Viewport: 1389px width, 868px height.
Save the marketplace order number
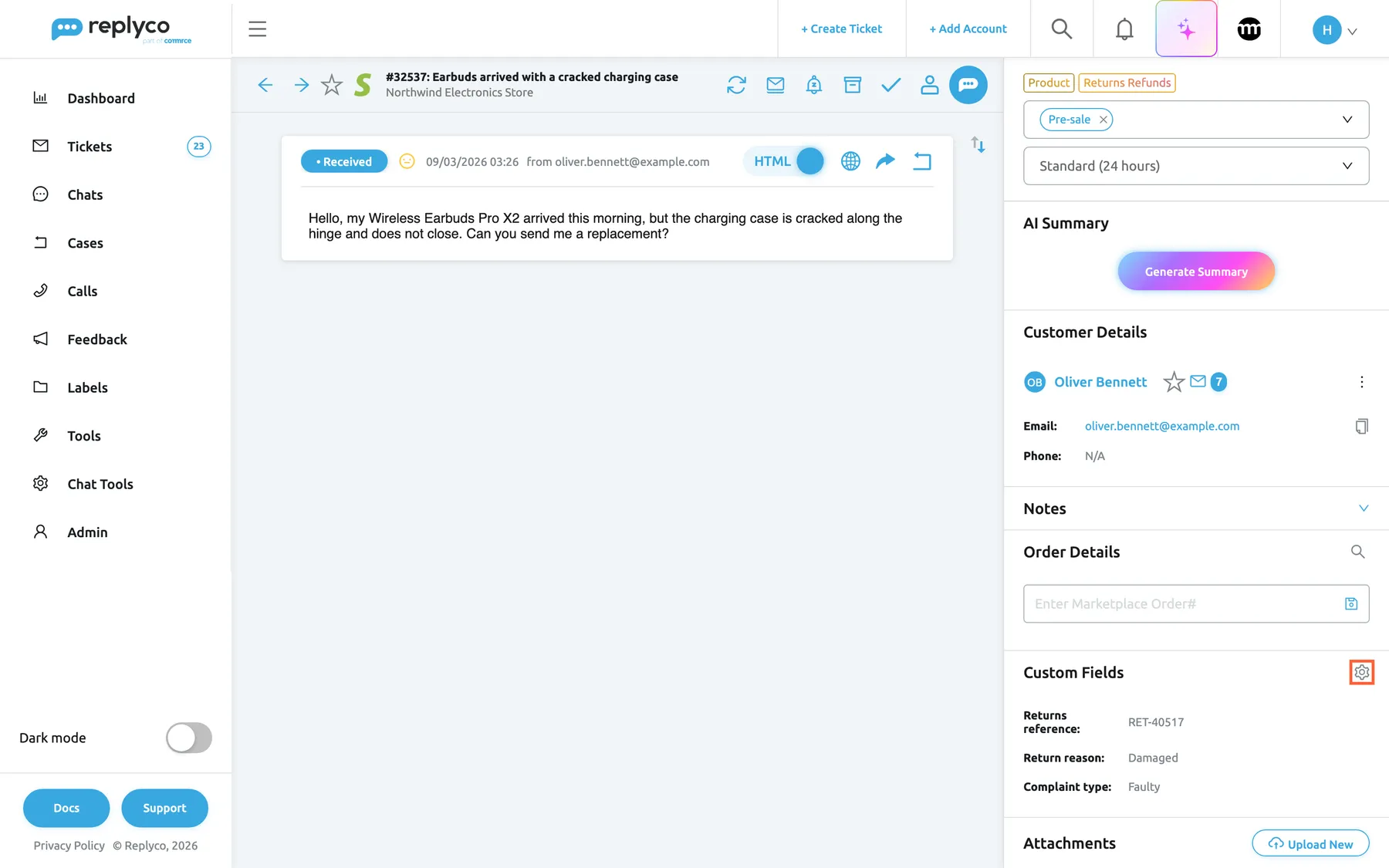click(1351, 604)
